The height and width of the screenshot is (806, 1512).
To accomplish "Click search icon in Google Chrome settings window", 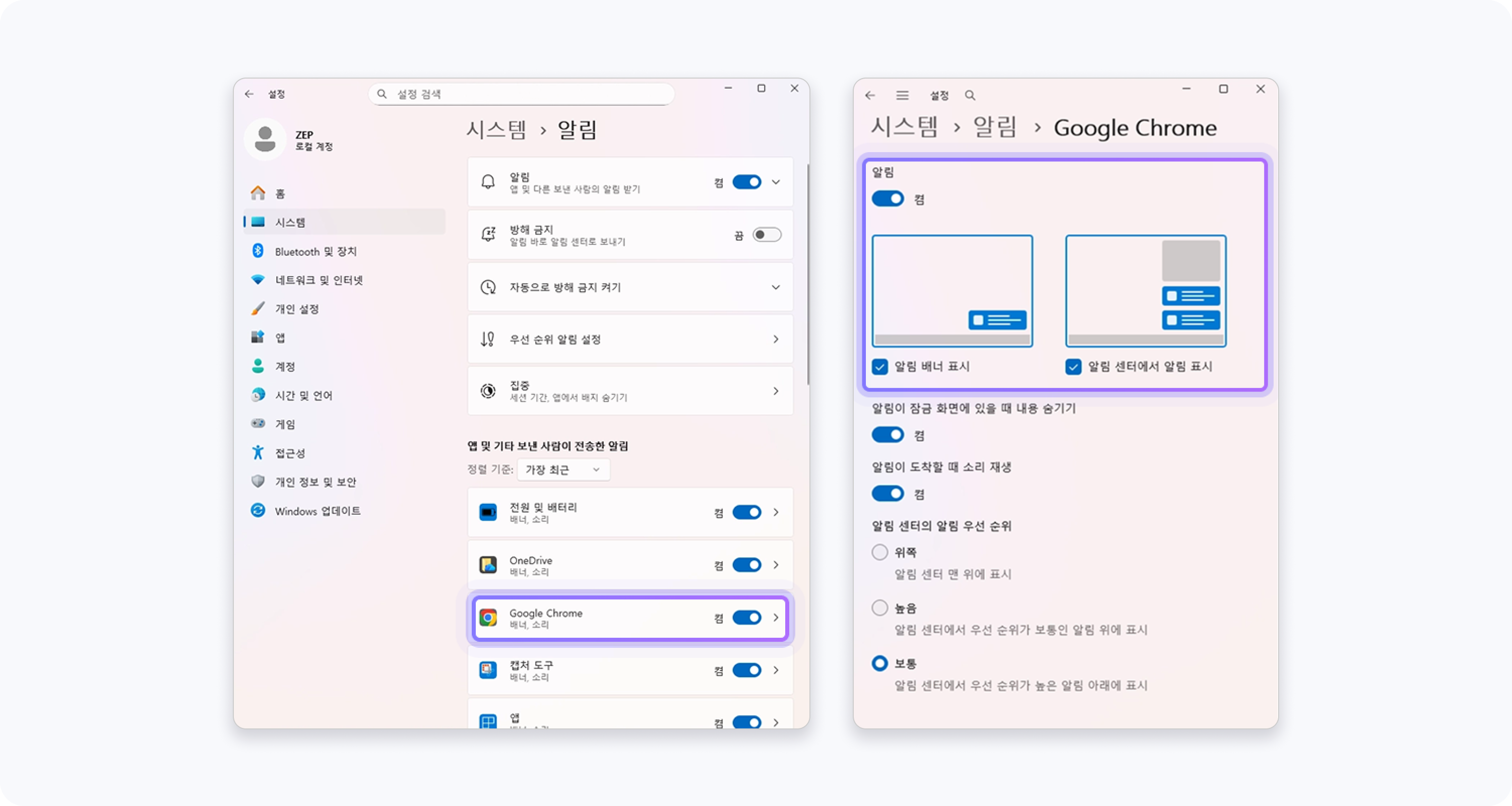I will [970, 95].
